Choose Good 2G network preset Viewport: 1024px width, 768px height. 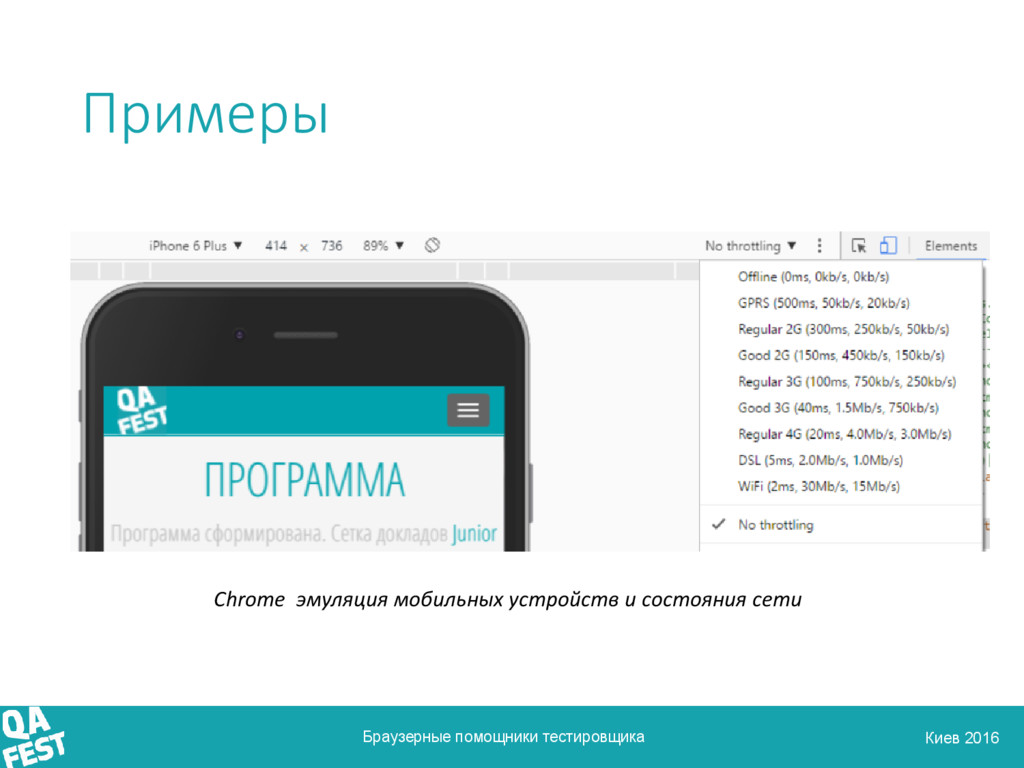tap(841, 355)
